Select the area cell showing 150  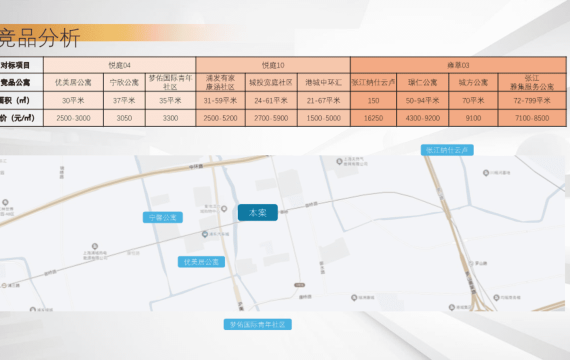pyautogui.click(x=373, y=100)
